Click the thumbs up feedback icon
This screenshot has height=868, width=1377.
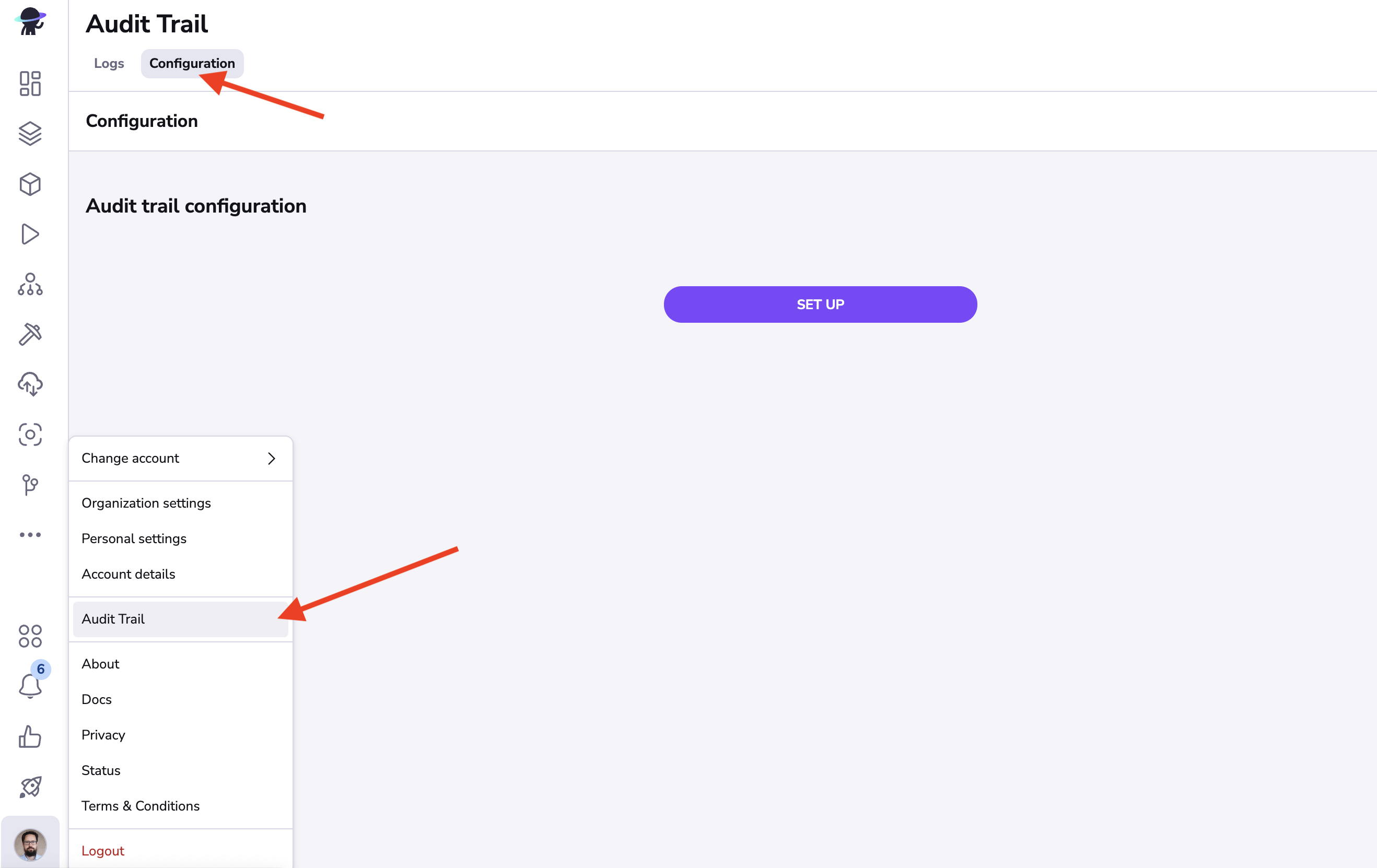click(30, 736)
